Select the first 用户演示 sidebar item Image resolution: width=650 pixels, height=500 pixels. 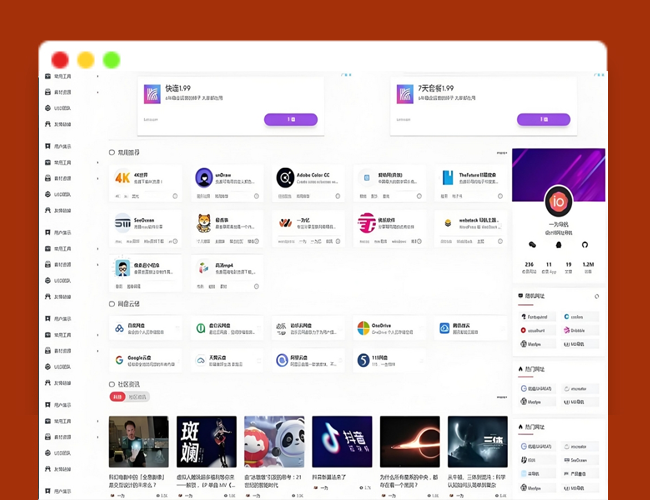tap(63, 146)
